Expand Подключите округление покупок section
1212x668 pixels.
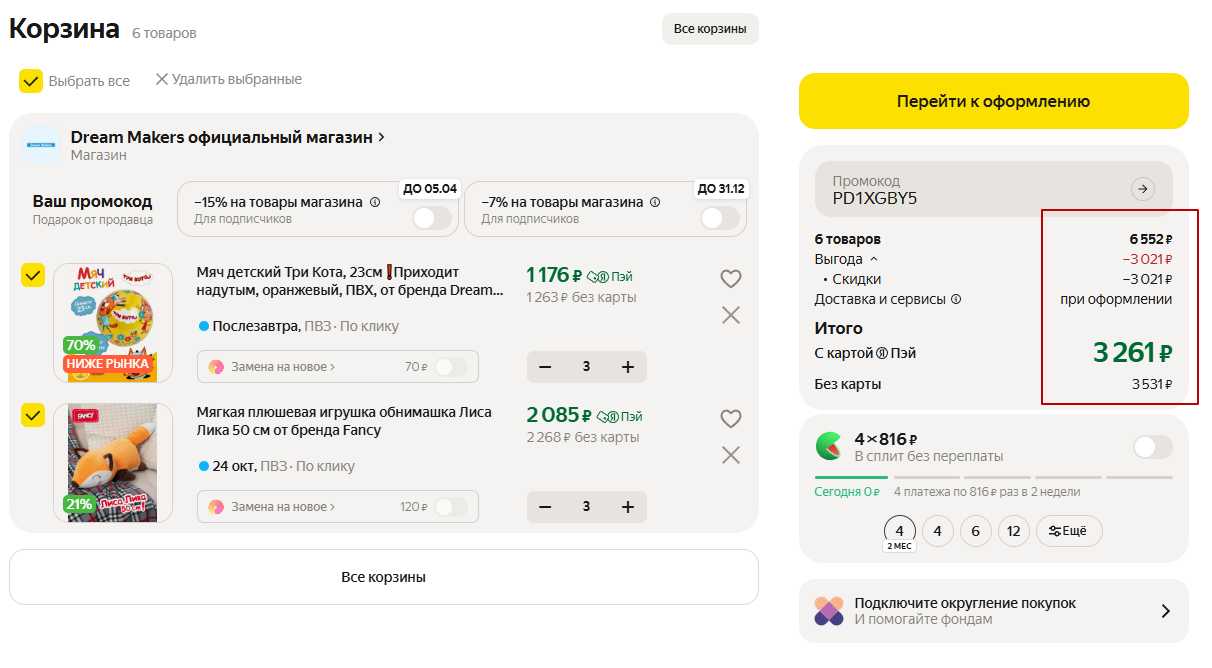(x=1165, y=611)
